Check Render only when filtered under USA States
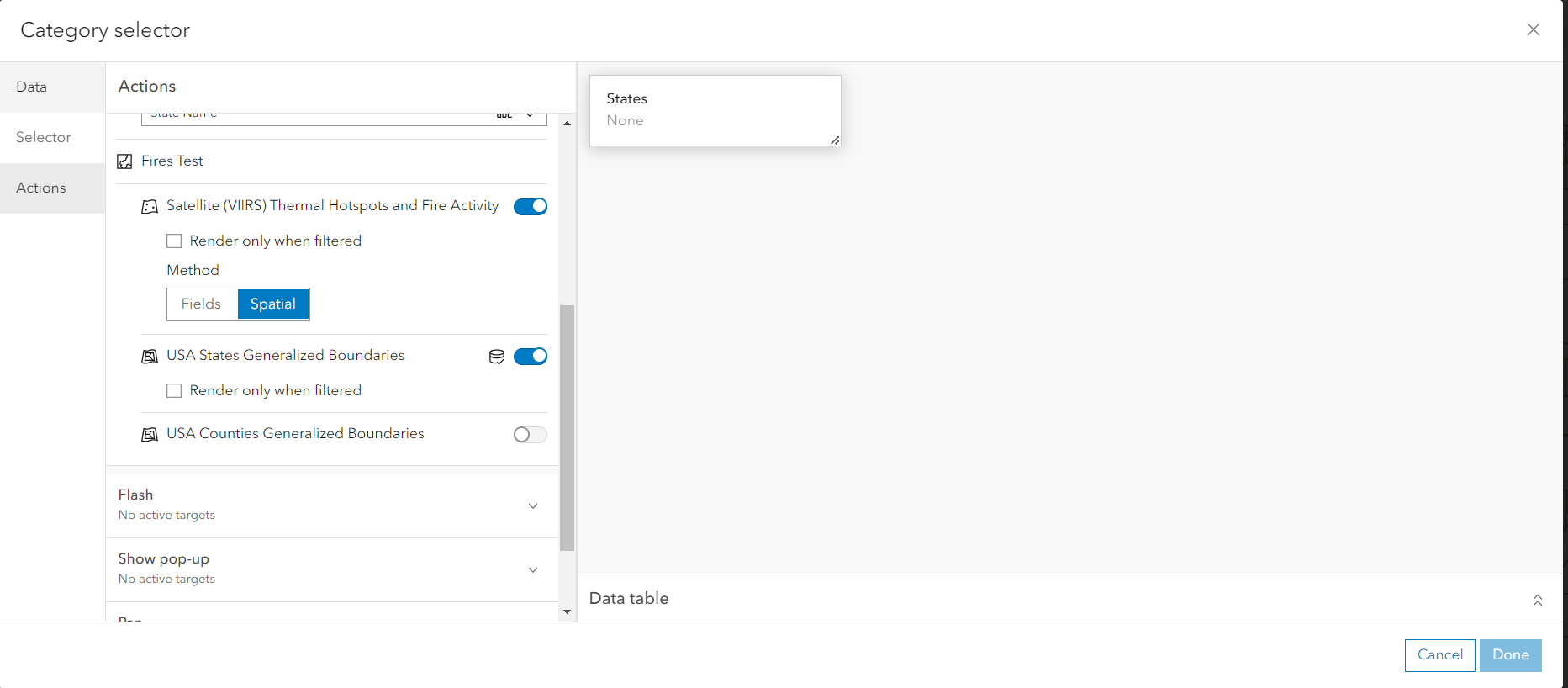The width and height of the screenshot is (1568, 688). [174, 391]
